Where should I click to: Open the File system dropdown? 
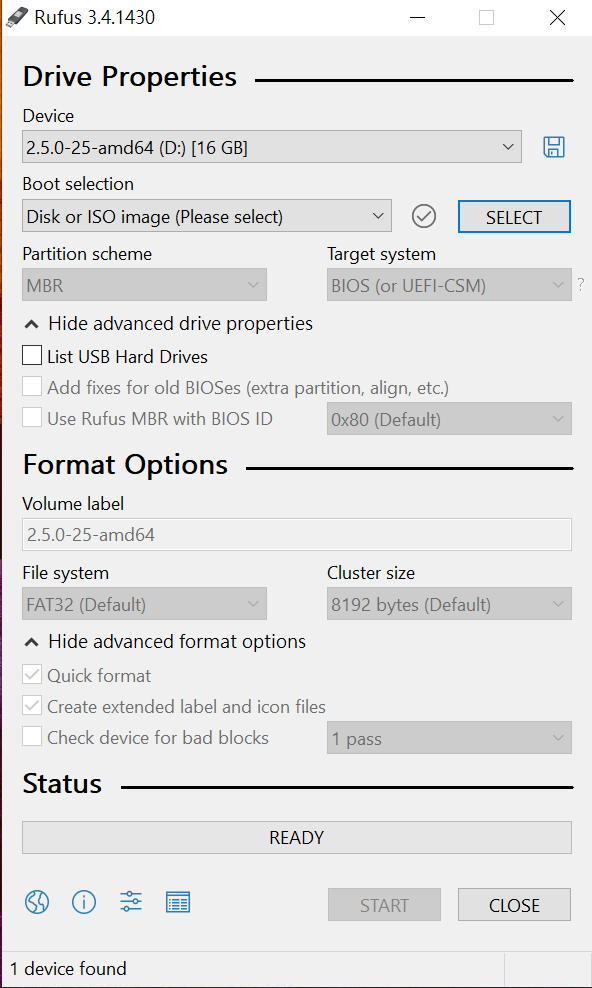coord(144,604)
